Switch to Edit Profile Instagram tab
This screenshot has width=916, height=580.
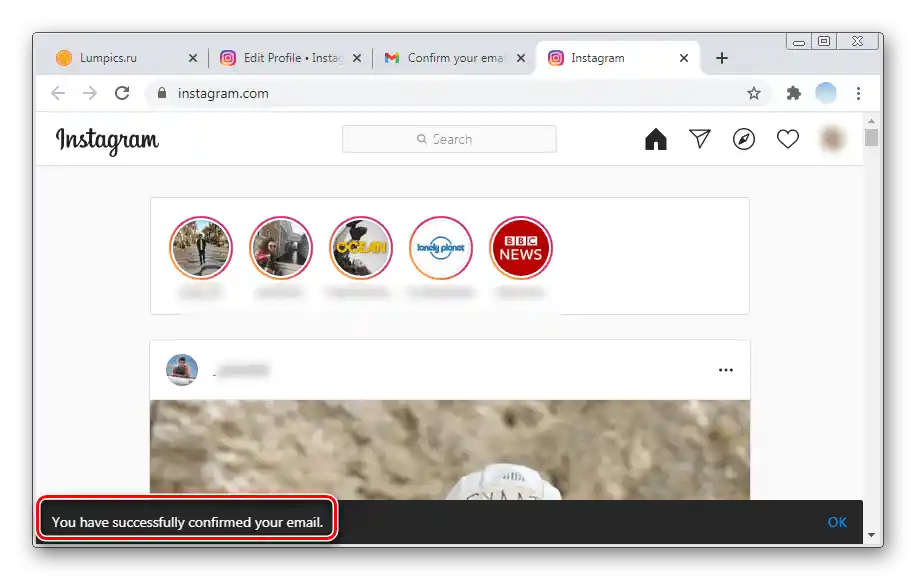click(292, 58)
